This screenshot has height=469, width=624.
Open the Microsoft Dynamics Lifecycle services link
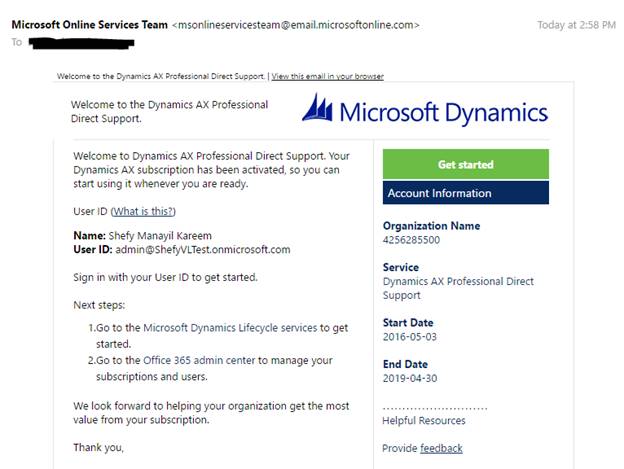click(230, 327)
